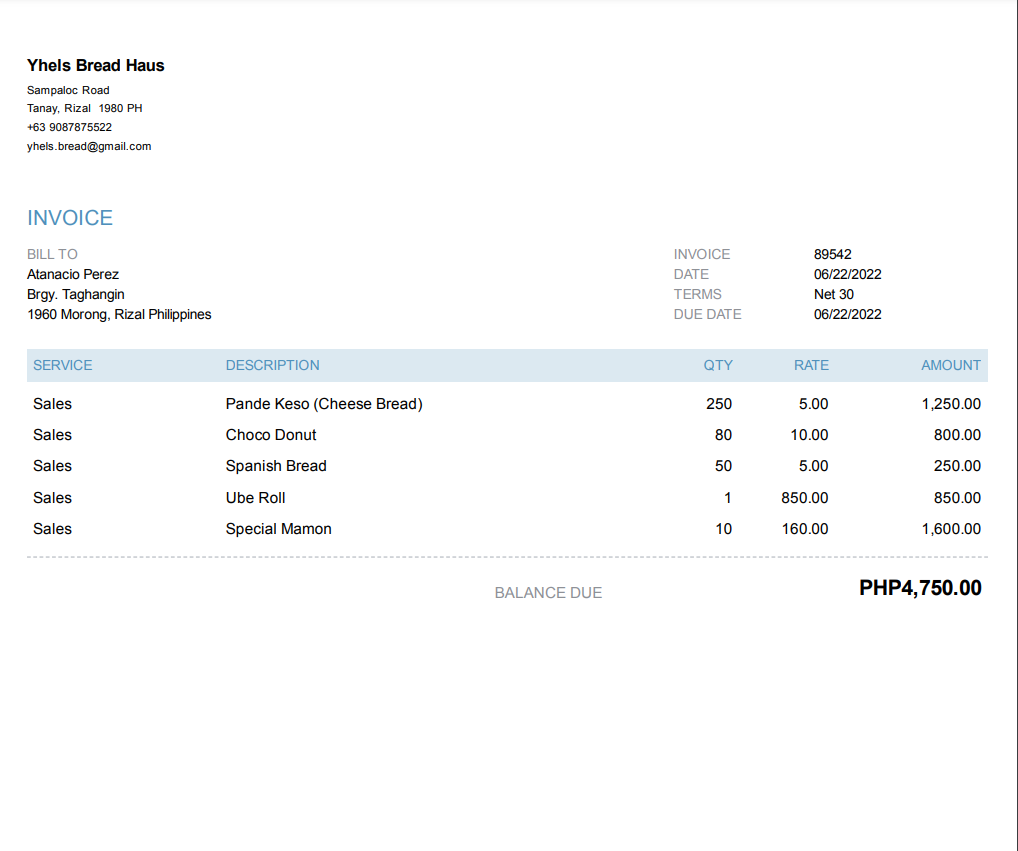Click amount 1,600.00 for Special Mamon
1018x851 pixels.
[x=951, y=530]
